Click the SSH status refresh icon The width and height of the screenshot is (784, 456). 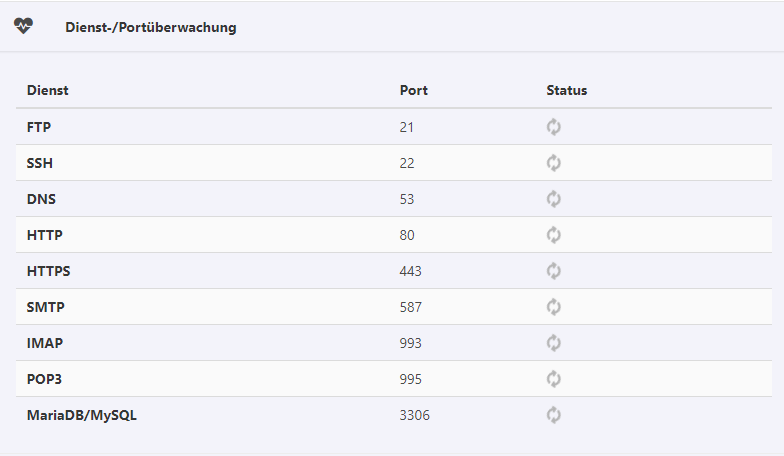554,163
